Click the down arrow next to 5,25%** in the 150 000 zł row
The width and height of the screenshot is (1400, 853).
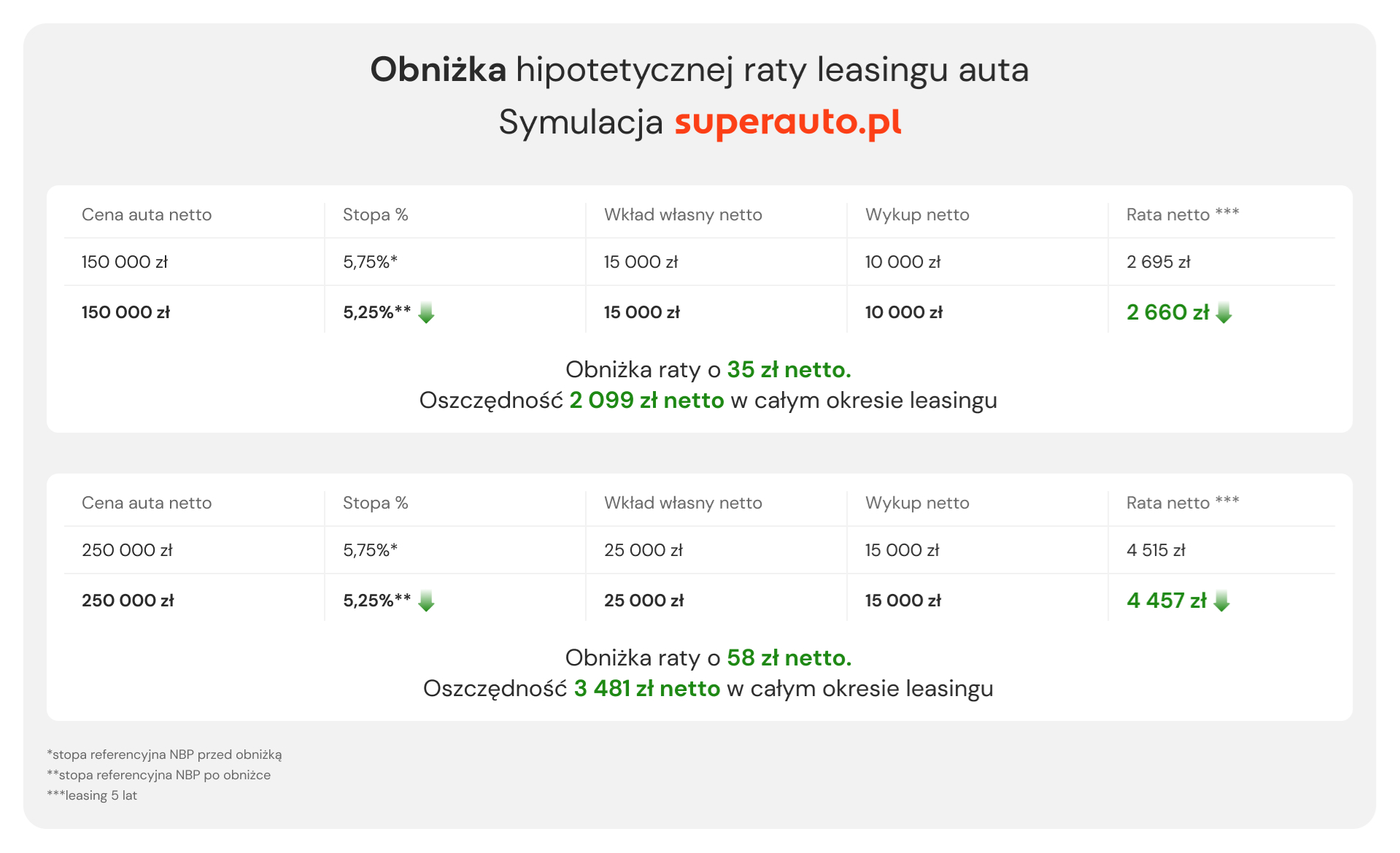pyautogui.click(x=427, y=313)
